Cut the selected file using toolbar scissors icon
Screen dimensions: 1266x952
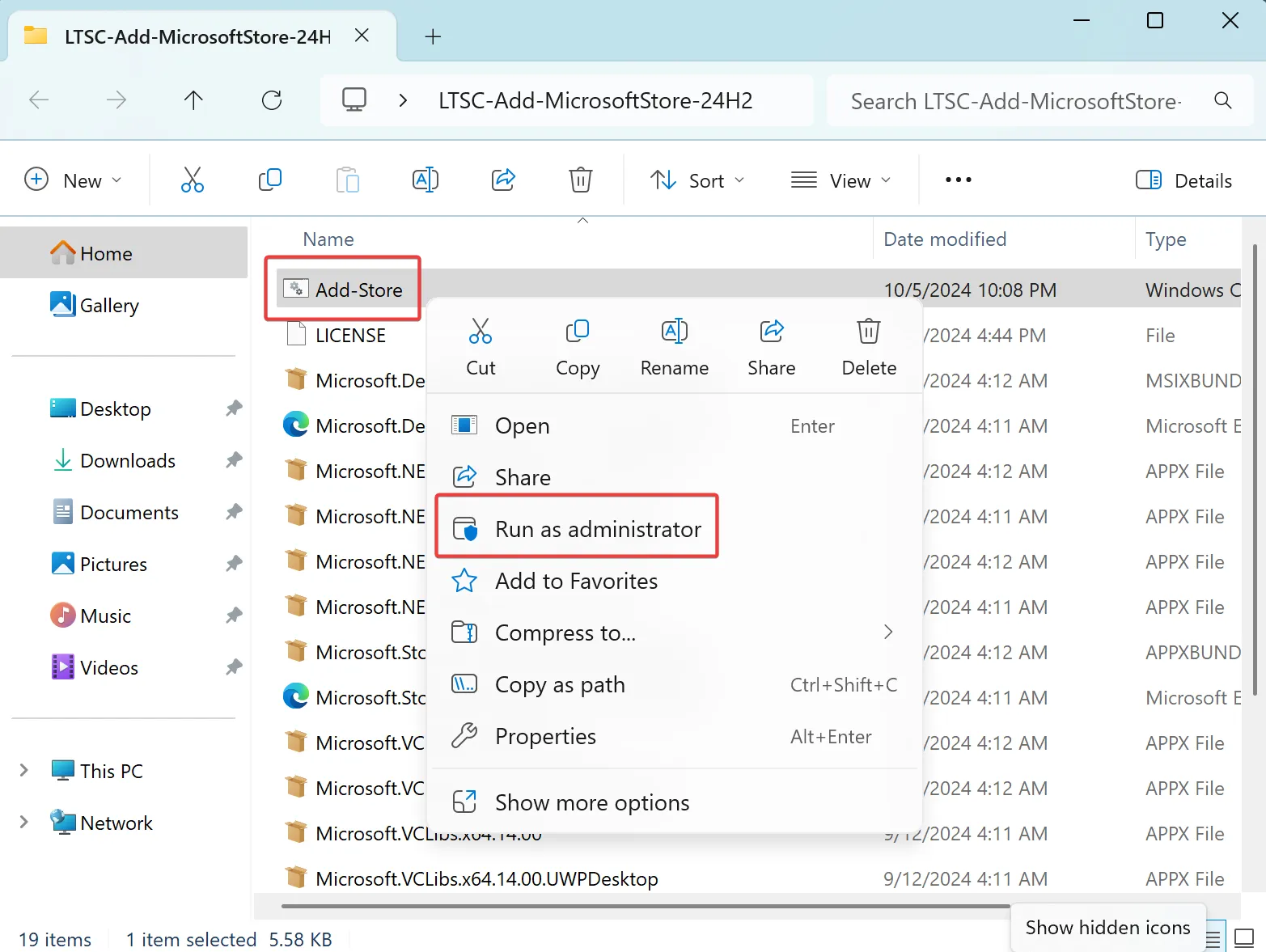[192, 180]
